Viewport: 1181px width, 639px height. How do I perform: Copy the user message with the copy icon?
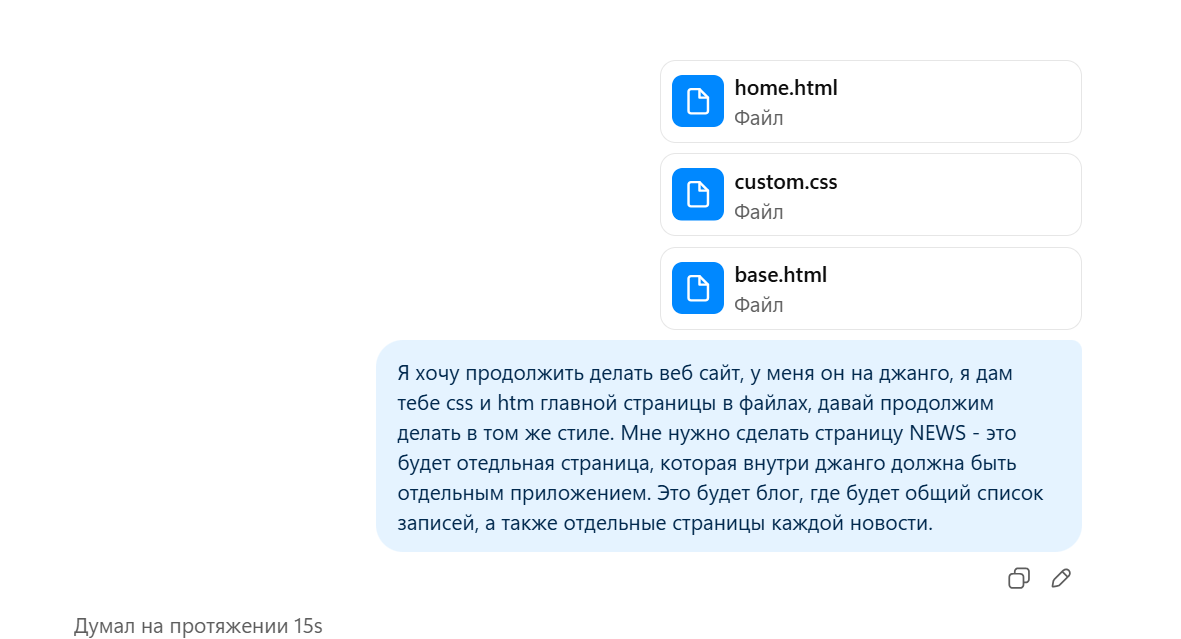coord(1019,578)
